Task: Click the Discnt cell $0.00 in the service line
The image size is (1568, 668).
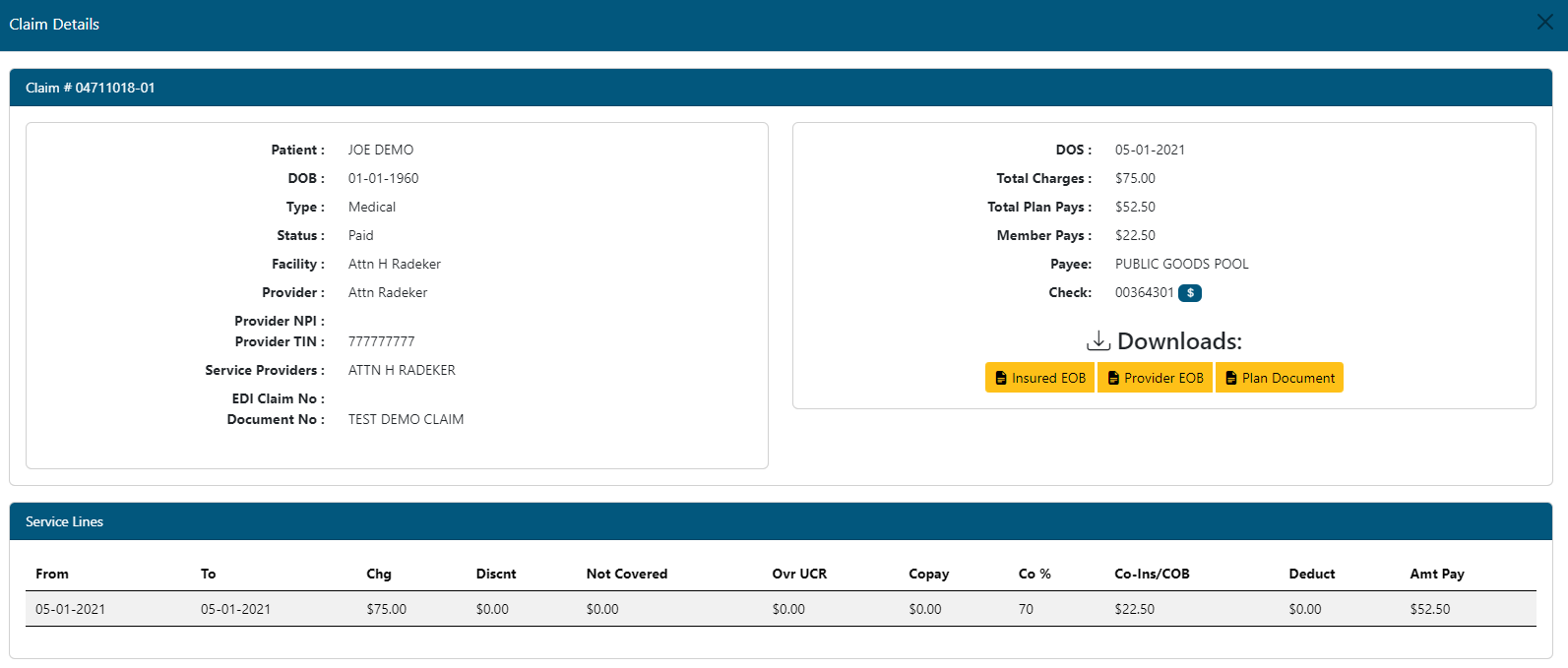Action: 493,609
